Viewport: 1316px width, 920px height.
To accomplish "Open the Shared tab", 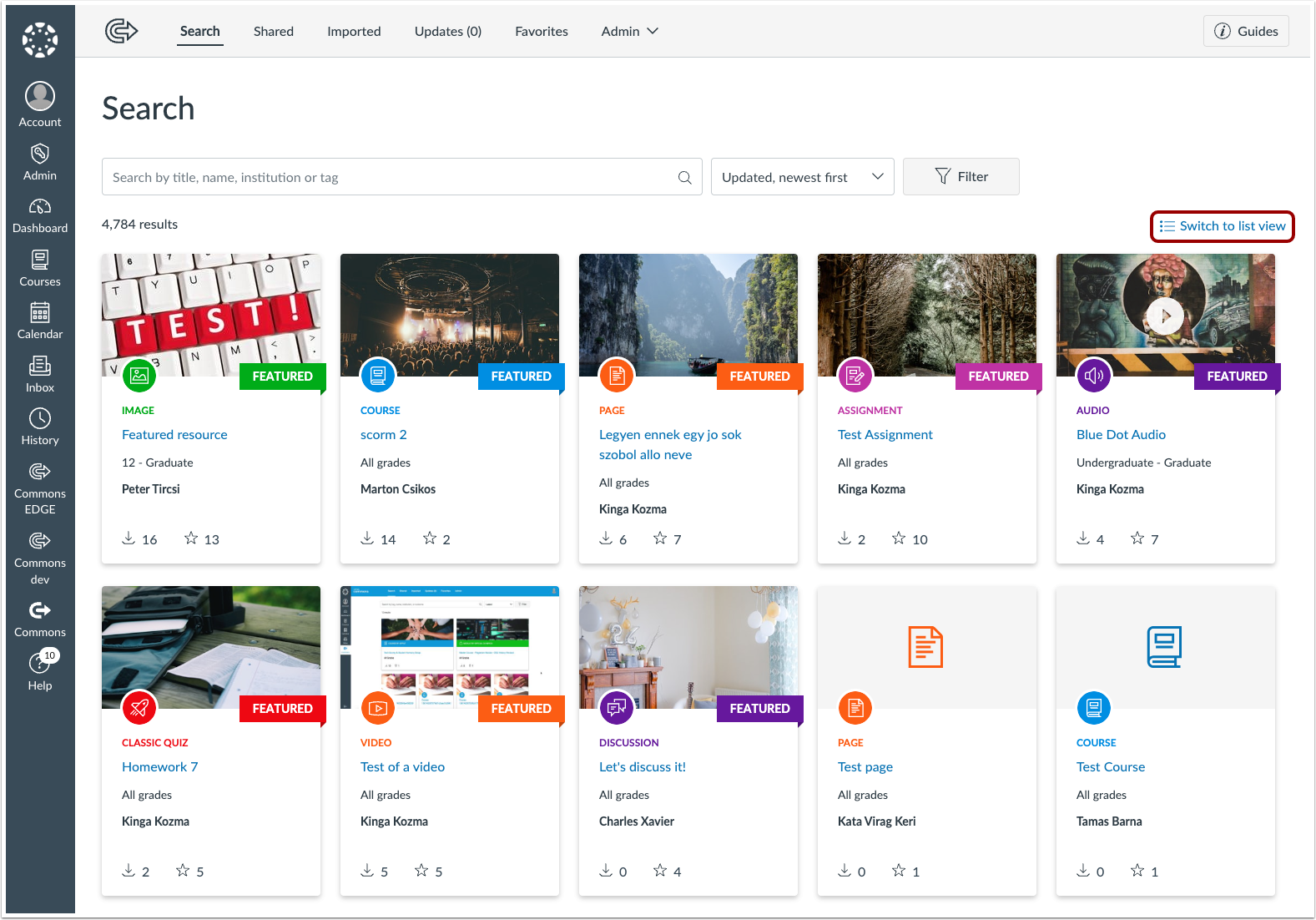I will [274, 31].
